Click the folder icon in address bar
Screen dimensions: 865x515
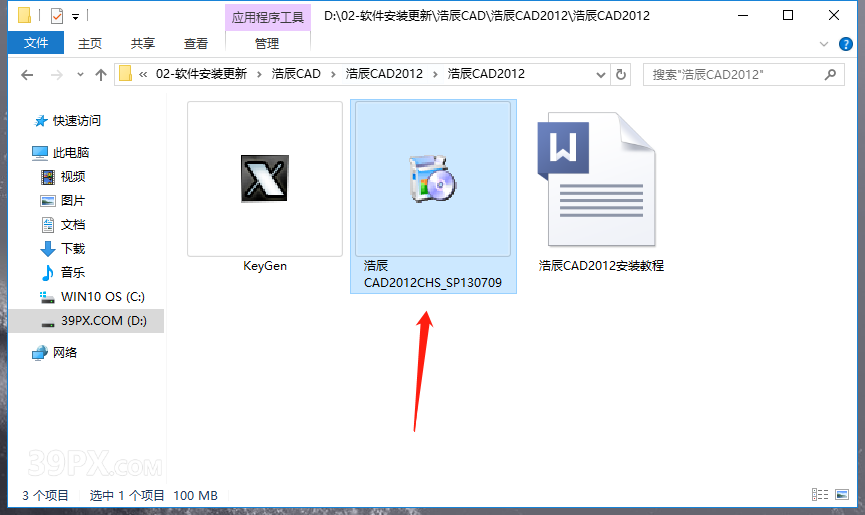pos(126,73)
